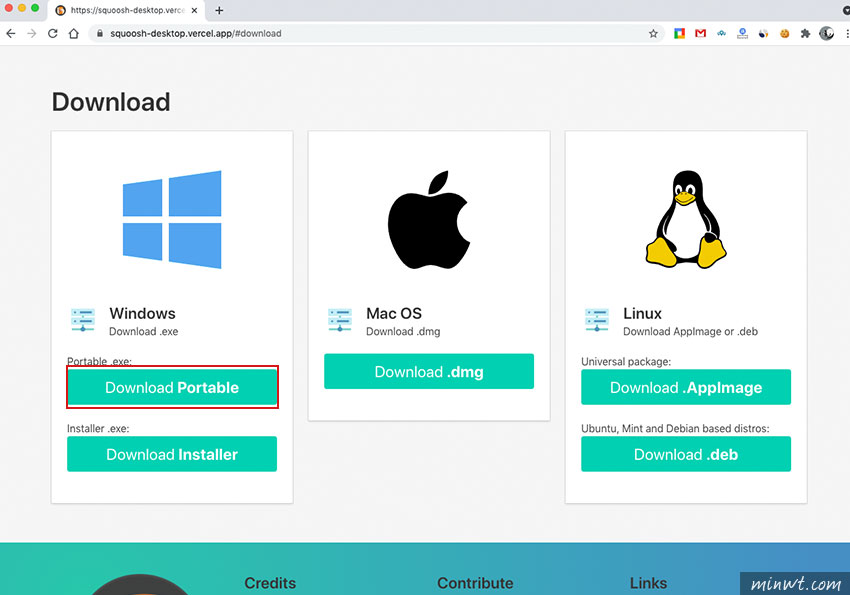
Task: Download the Linux .deb package
Action: 686,454
